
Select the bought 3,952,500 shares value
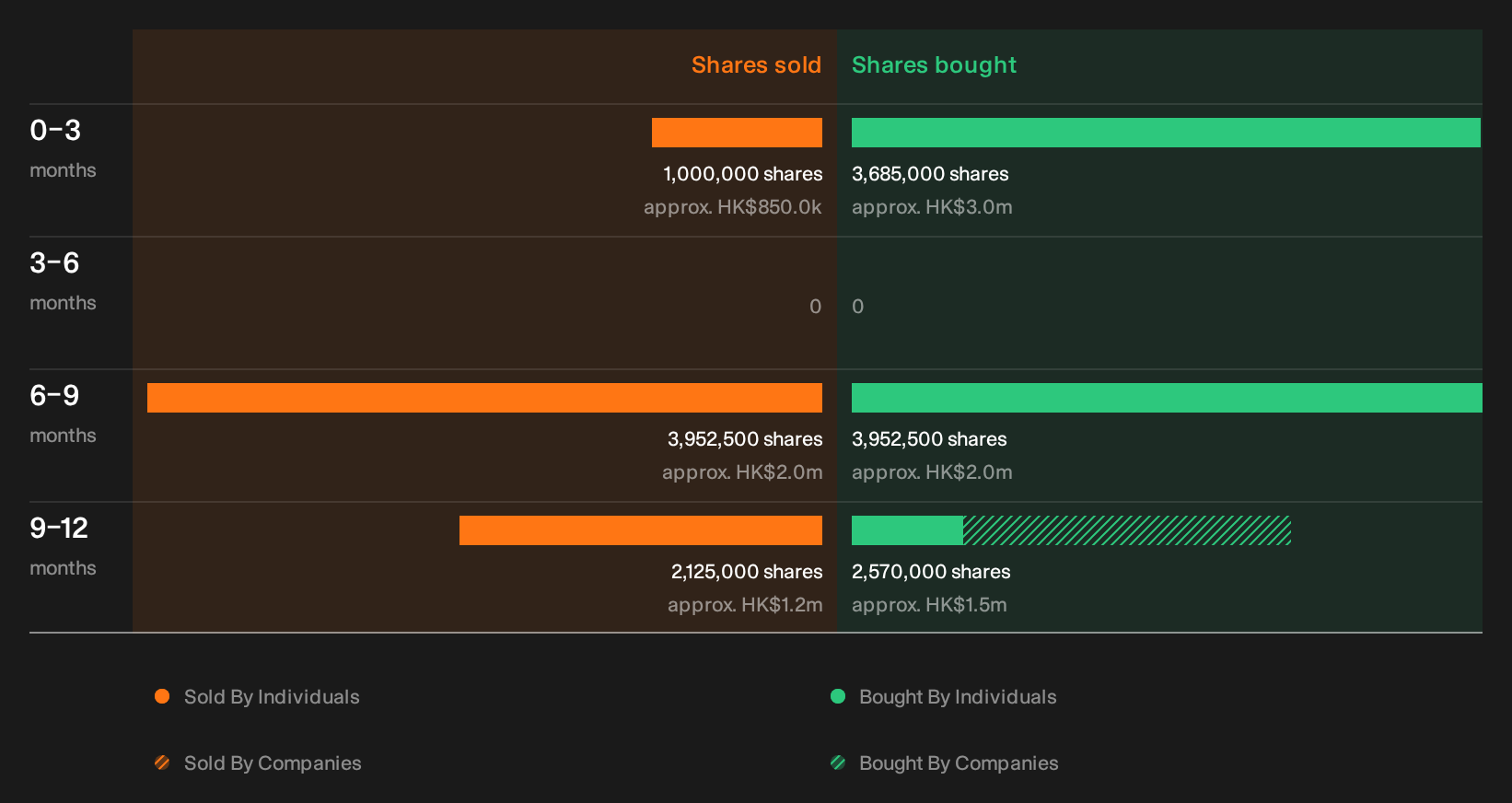click(x=929, y=439)
